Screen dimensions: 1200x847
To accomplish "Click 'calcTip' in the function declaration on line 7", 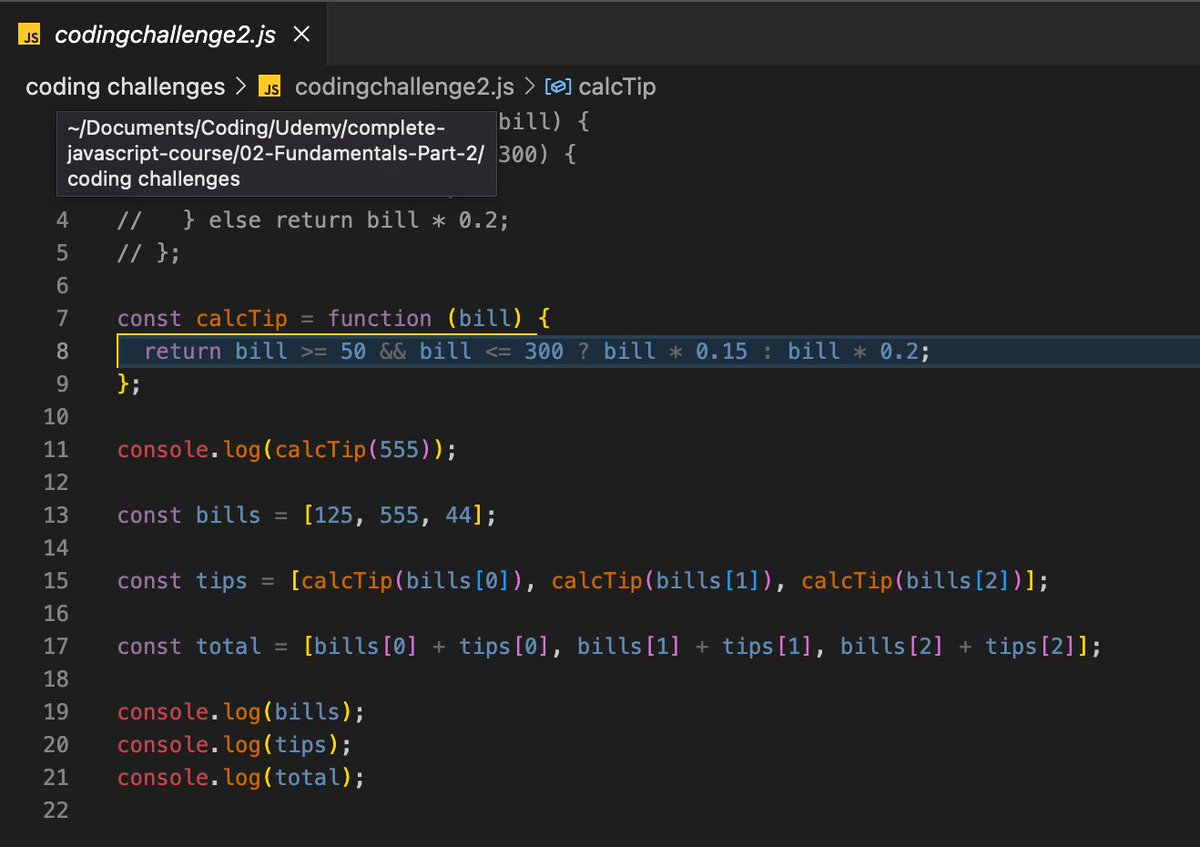I will click(x=242, y=319).
